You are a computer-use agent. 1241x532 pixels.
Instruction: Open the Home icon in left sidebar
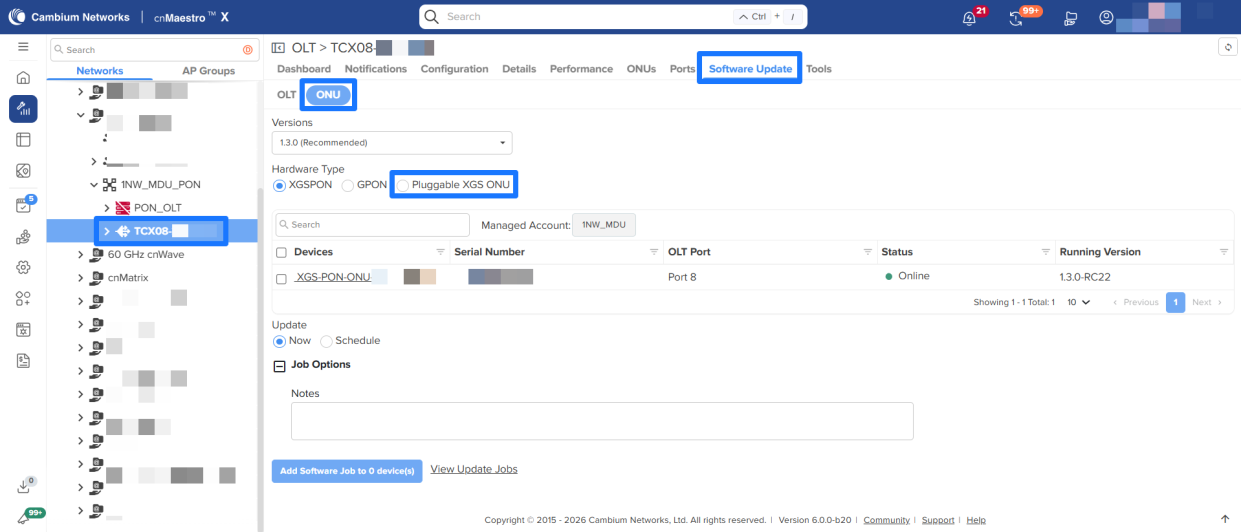[23, 78]
